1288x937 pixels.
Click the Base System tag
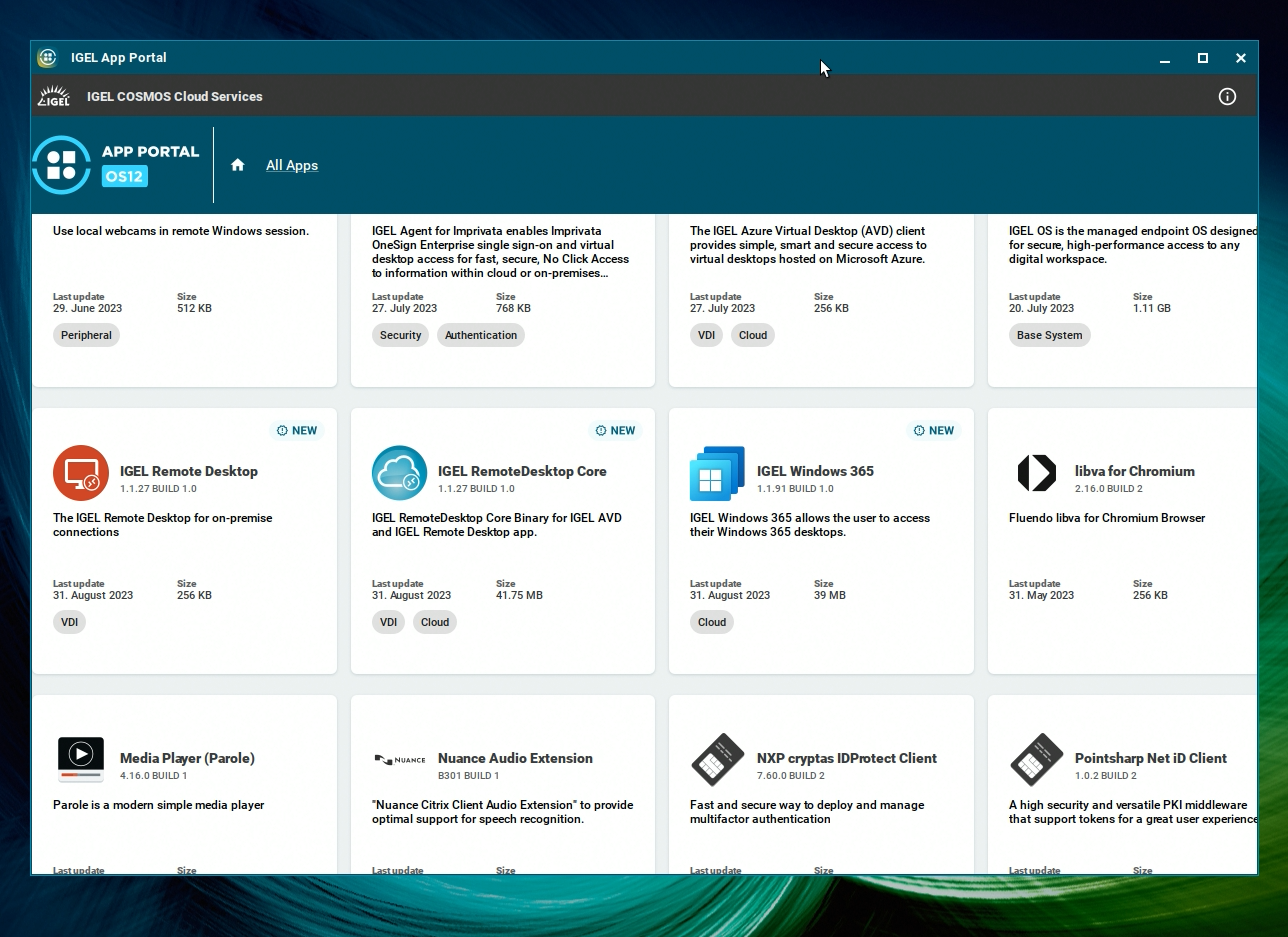[x=1049, y=335]
